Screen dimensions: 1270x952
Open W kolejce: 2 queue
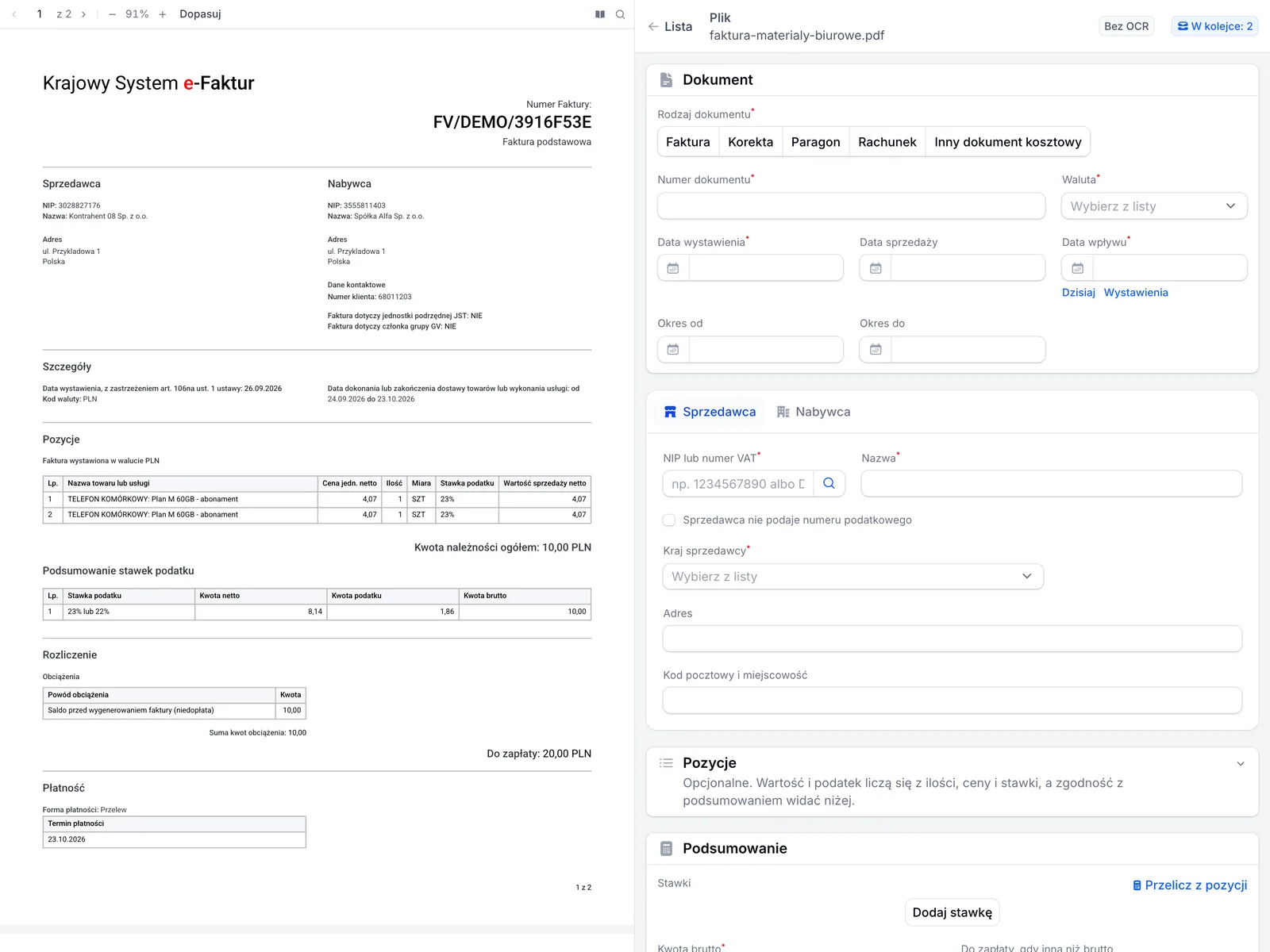click(x=1215, y=26)
